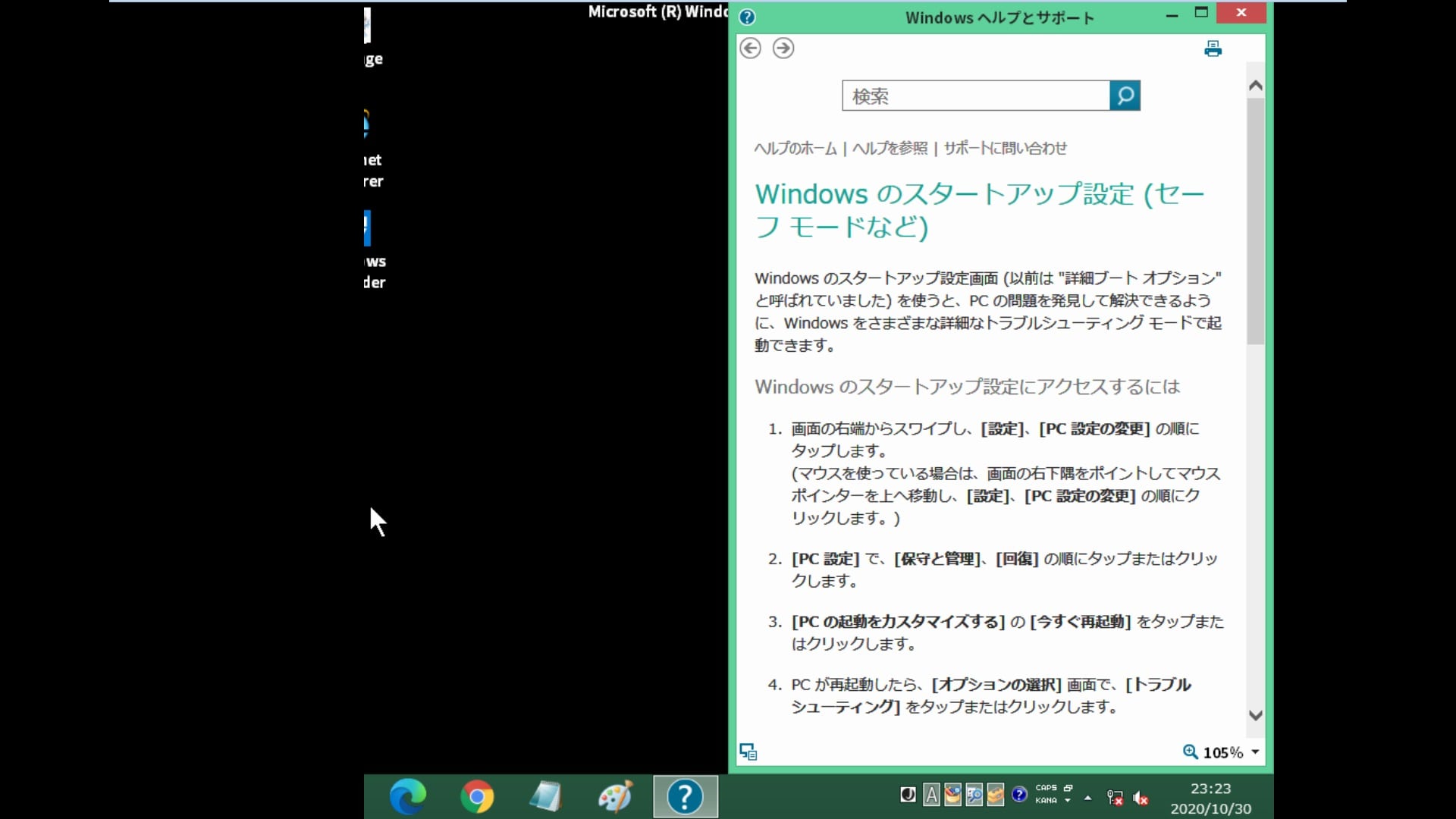Screen dimensions: 1456x819
Task: Click the network disconnected tray icon
Action: click(x=1115, y=798)
